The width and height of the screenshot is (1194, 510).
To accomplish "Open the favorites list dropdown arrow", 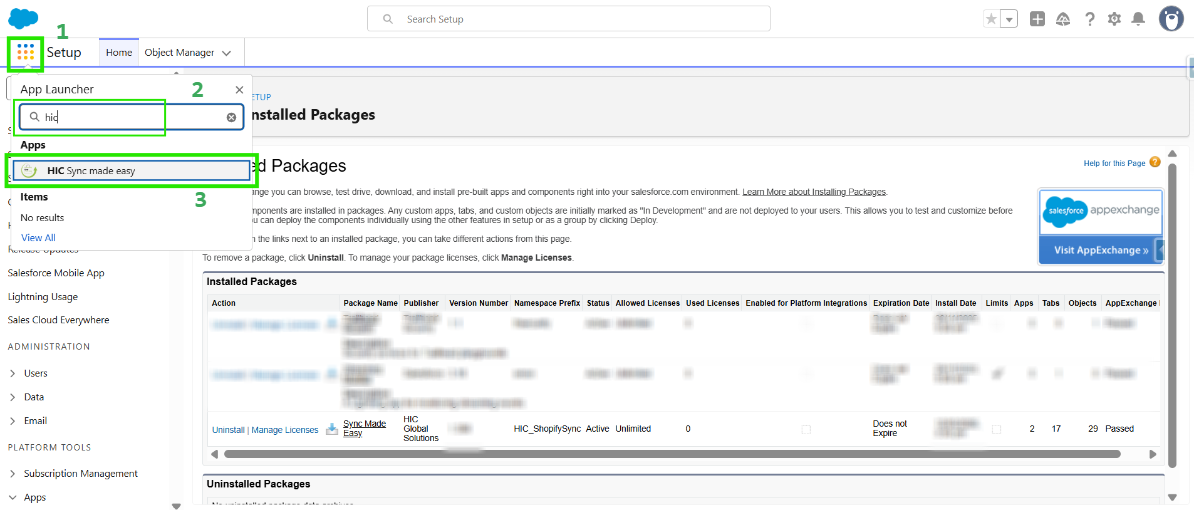I will (x=1009, y=19).
